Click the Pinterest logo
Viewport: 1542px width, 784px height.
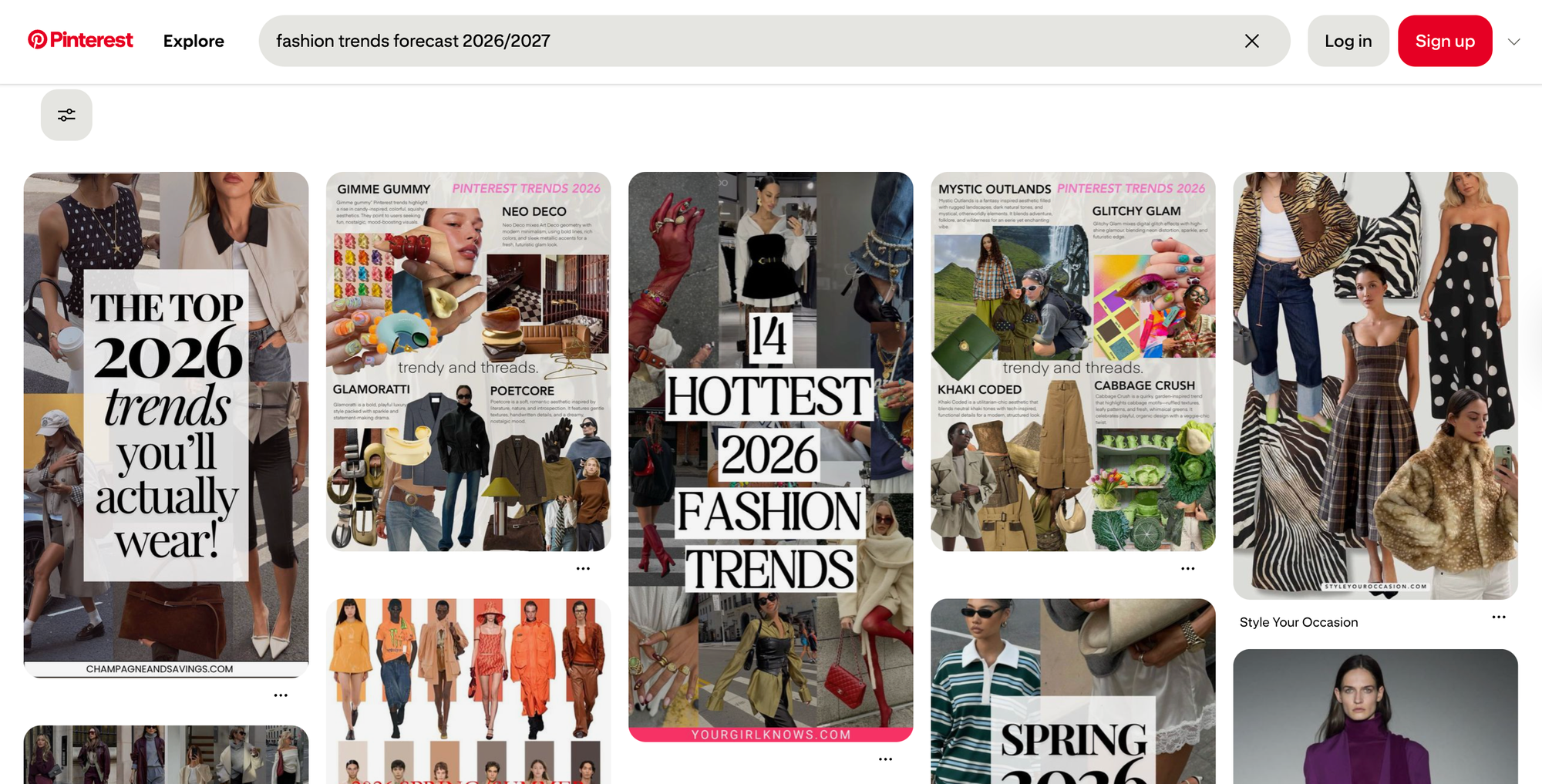(x=80, y=40)
